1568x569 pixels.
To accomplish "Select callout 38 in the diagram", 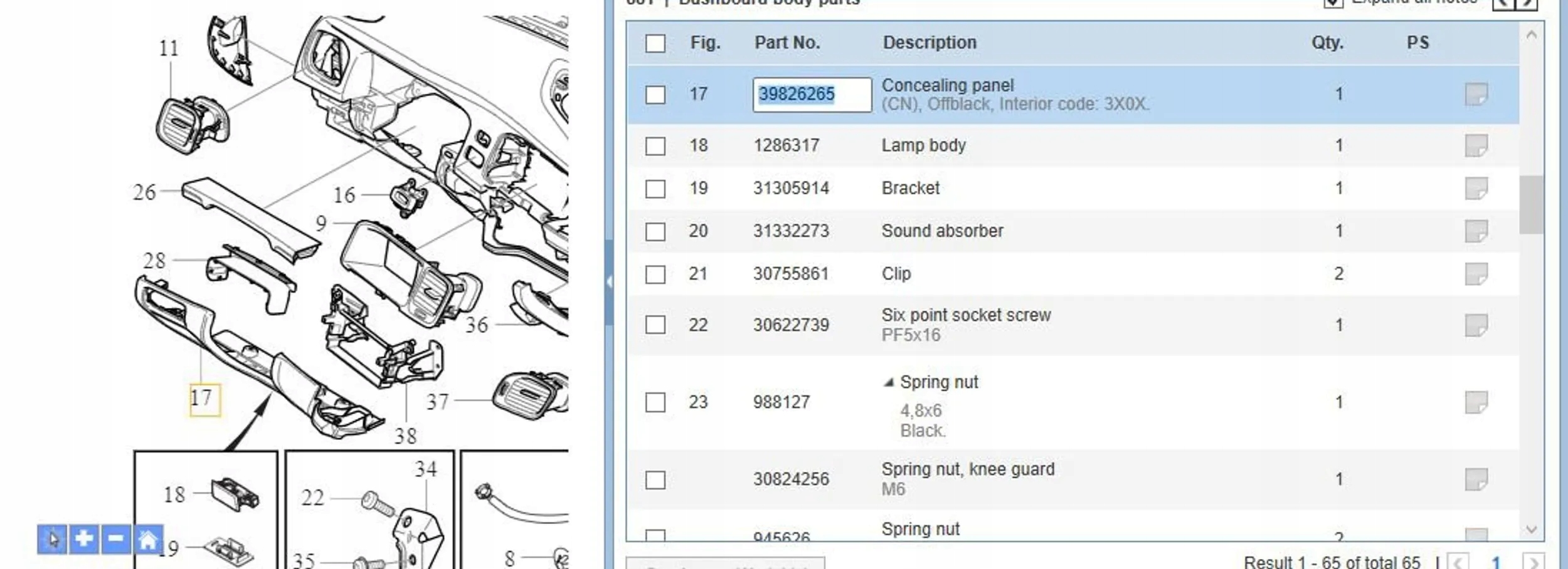I will point(405,436).
